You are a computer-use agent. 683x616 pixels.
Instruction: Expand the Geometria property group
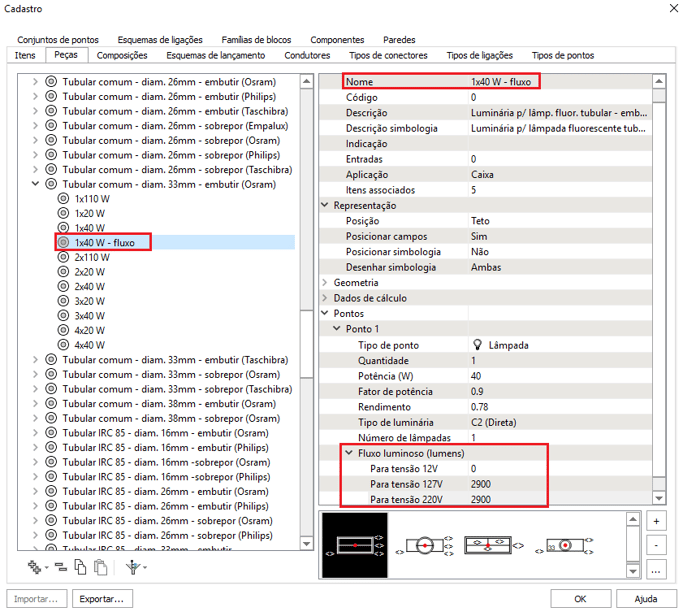(325, 283)
